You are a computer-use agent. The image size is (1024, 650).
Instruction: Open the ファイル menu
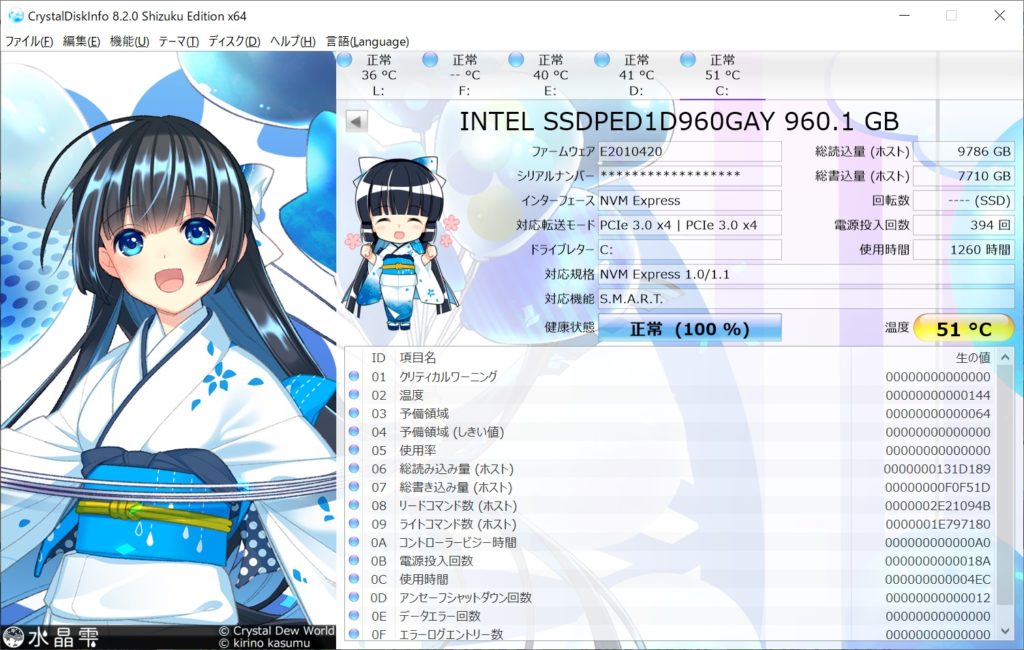click(27, 41)
